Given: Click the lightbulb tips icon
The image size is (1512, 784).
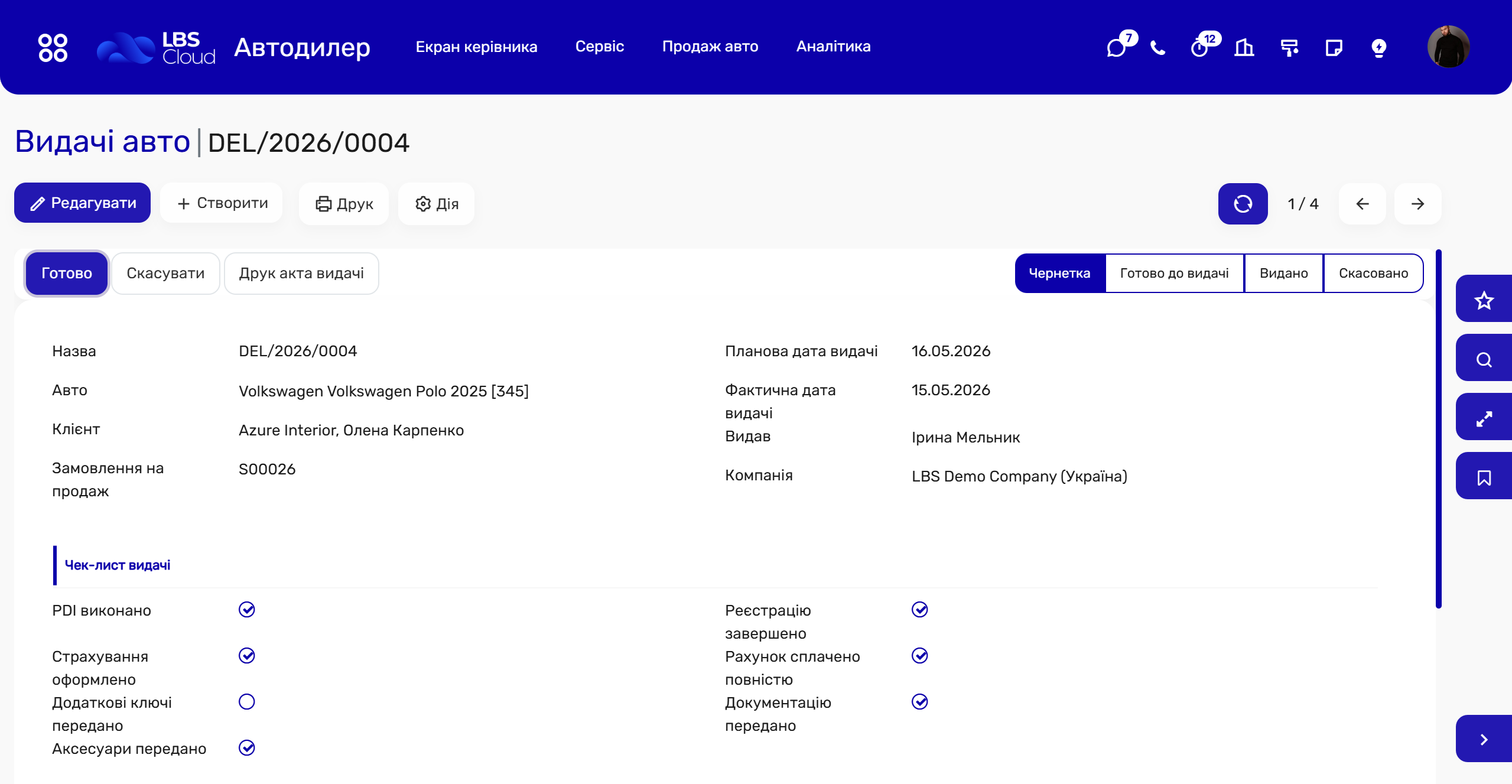Looking at the screenshot, I should pyautogui.click(x=1379, y=47).
